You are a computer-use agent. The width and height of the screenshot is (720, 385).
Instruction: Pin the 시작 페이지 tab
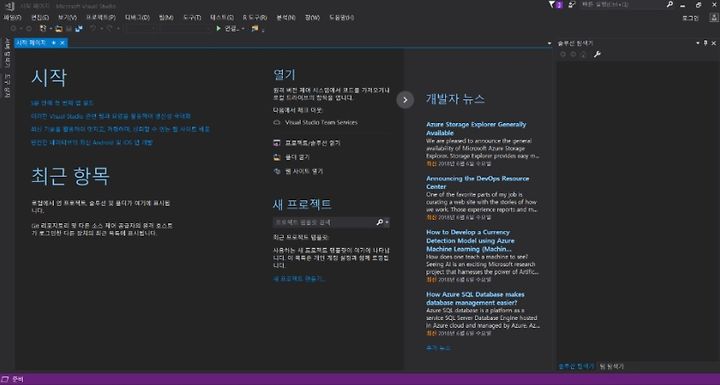(54, 43)
